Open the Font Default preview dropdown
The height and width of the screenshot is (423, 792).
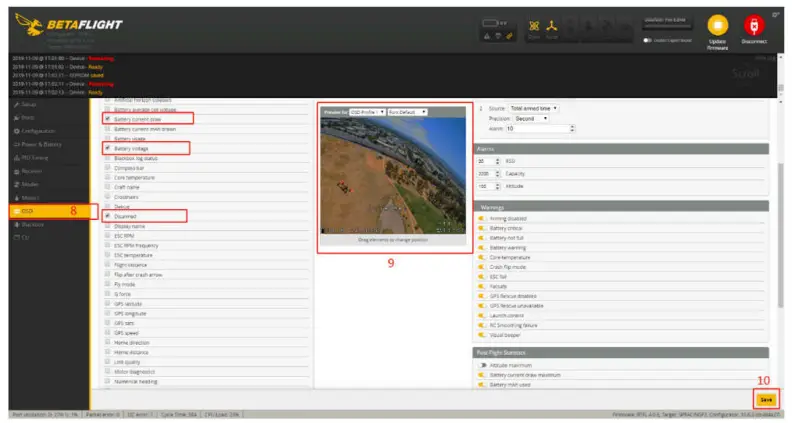(x=407, y=112)
